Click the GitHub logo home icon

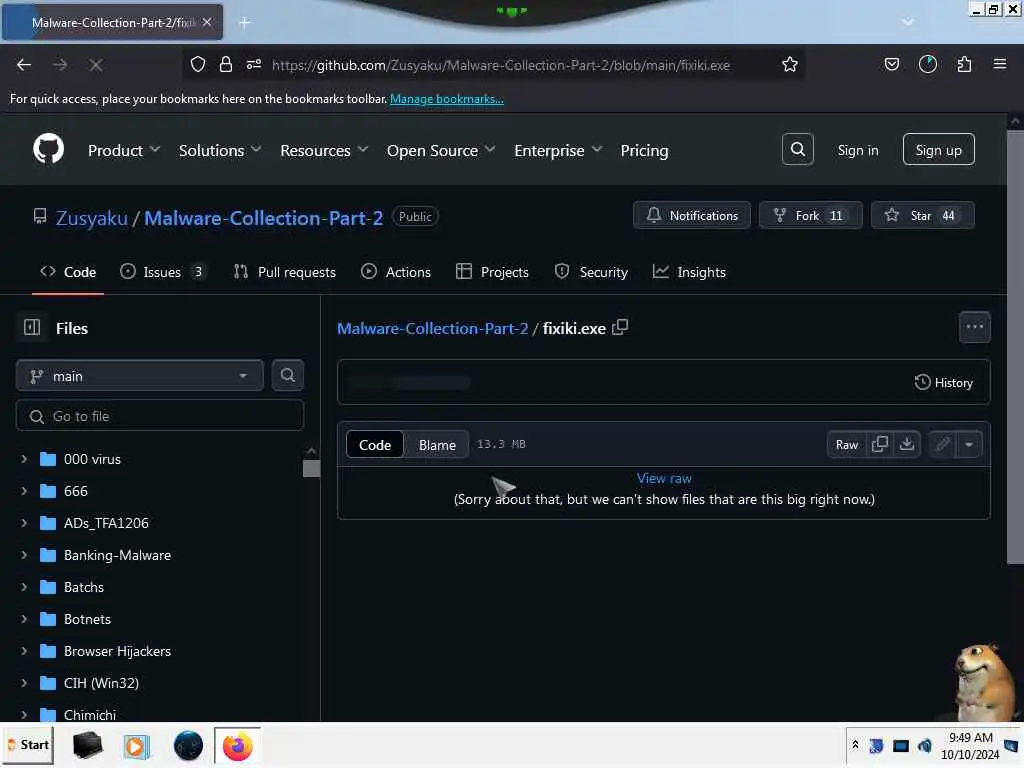[x=48, y=150]
